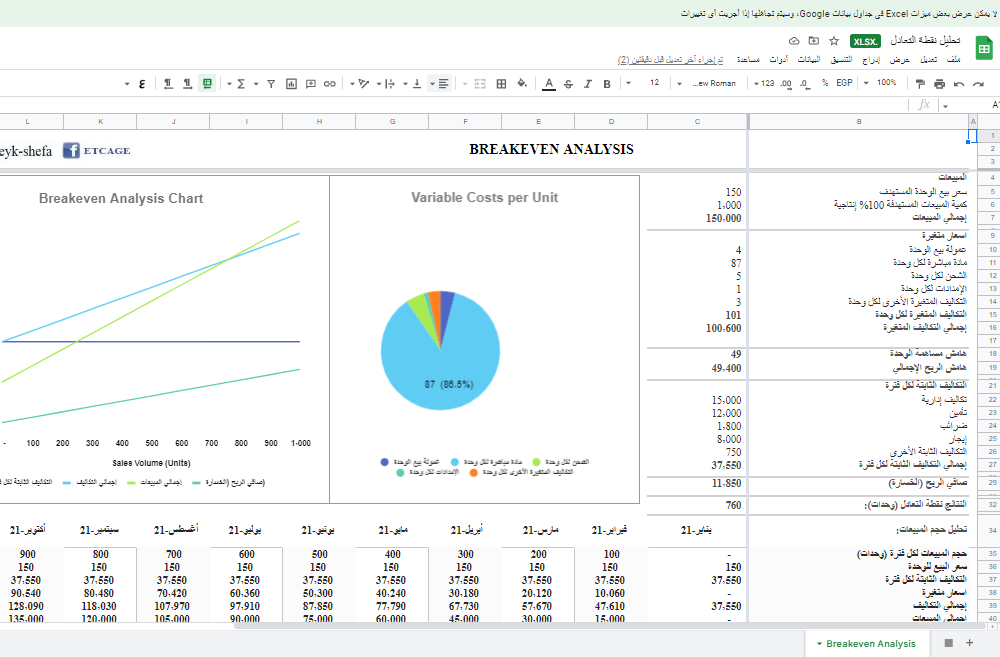Click the print icon in toolbar
The image size is (1000, 657).
point(940,83)
